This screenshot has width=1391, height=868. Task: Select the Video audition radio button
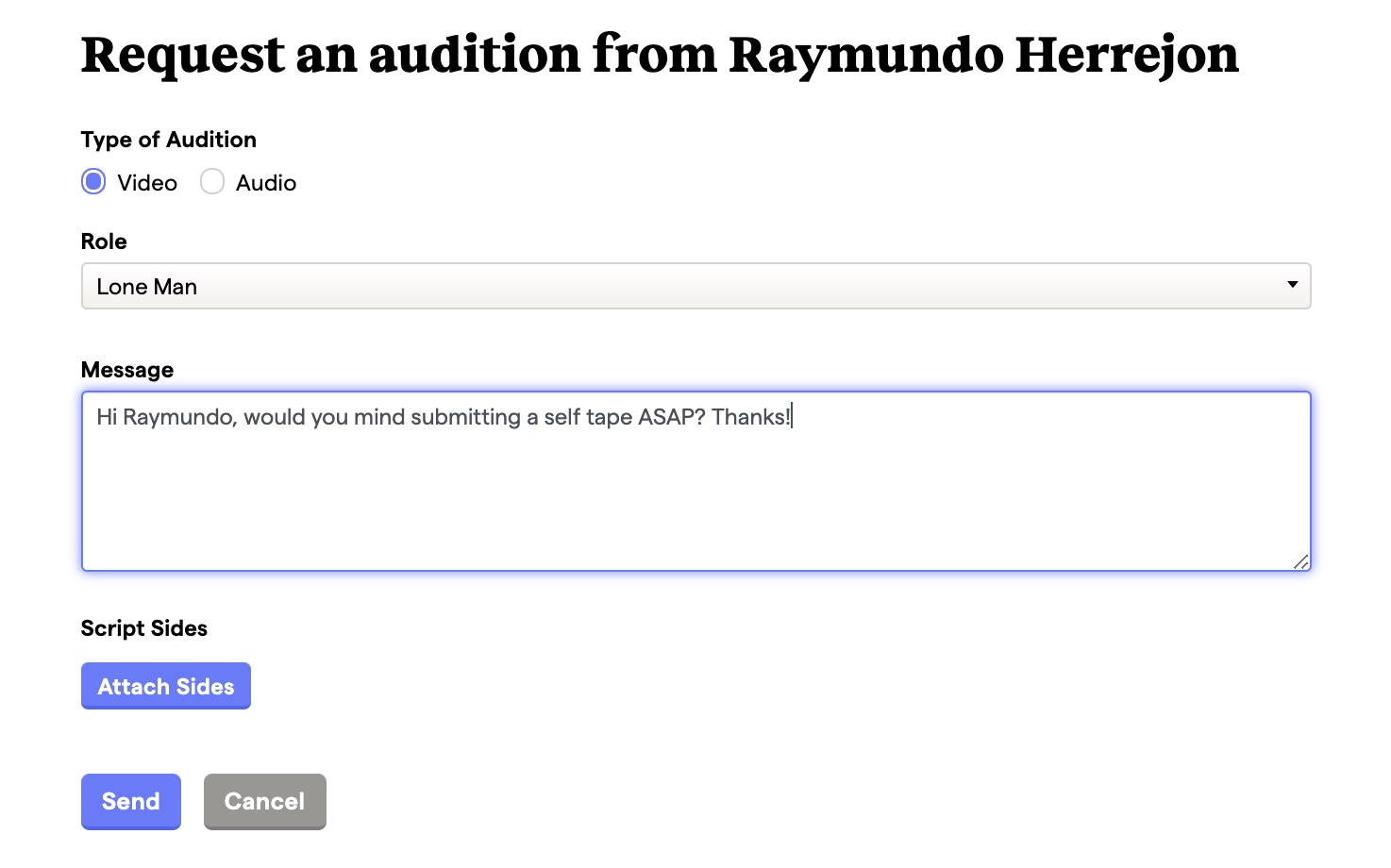93,181
